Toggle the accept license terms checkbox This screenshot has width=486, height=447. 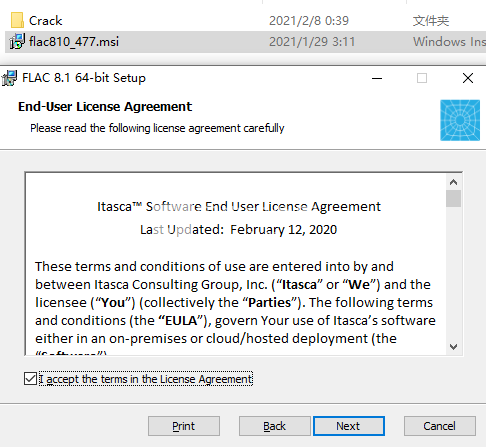point(30,379)
